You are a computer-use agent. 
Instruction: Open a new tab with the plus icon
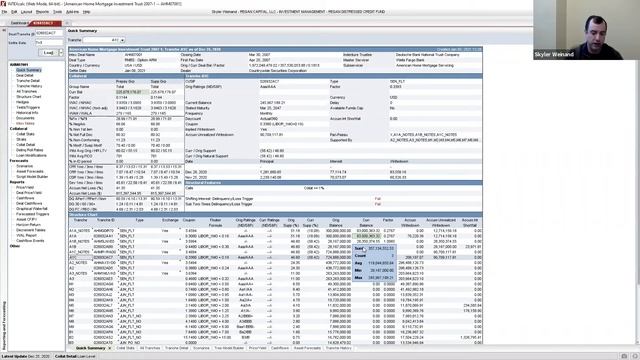[67, 23]
